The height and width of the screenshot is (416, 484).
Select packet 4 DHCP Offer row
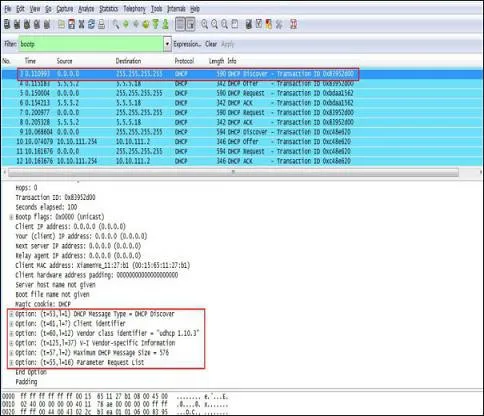[x=242, y=83]
